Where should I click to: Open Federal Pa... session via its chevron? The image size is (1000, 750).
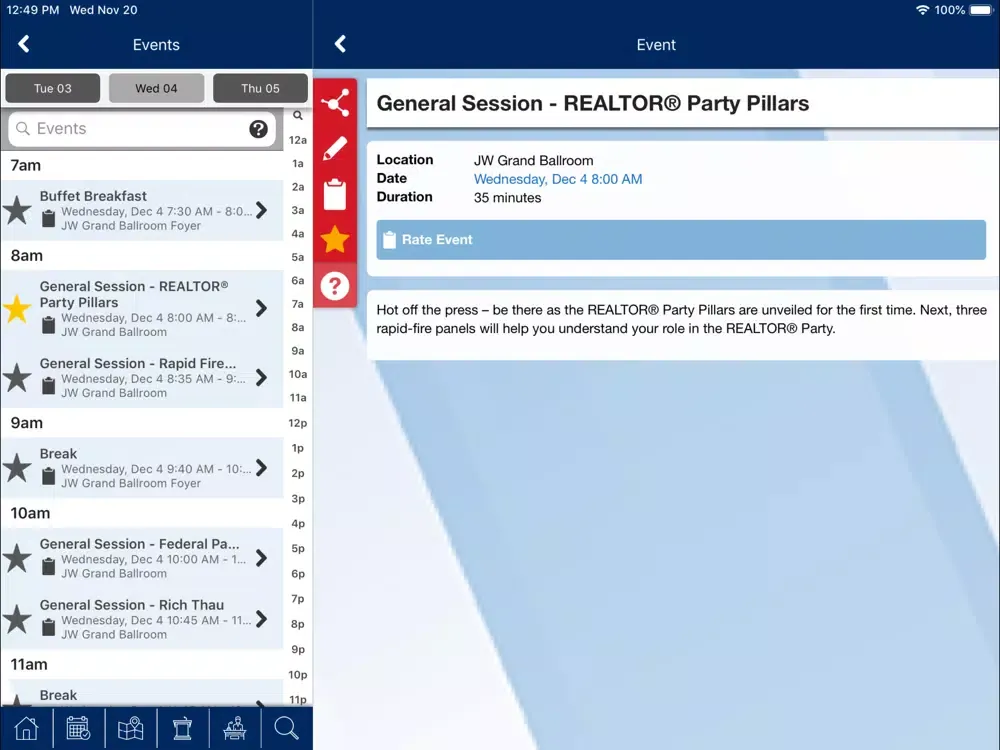click(x=261, y=558)
